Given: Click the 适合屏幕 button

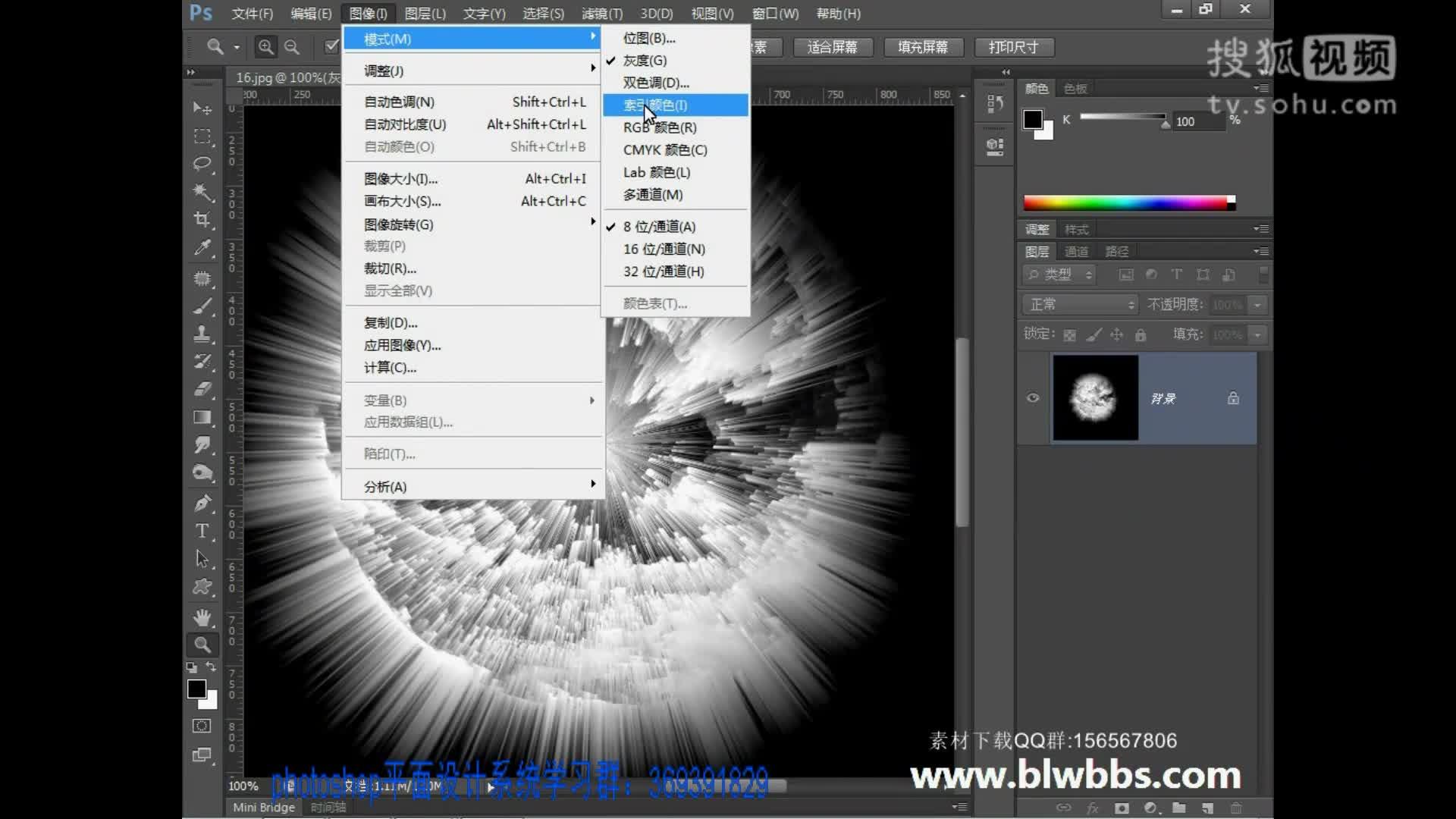Looking at the screenshot, I should pyautogui.click(x=832, y=47).
